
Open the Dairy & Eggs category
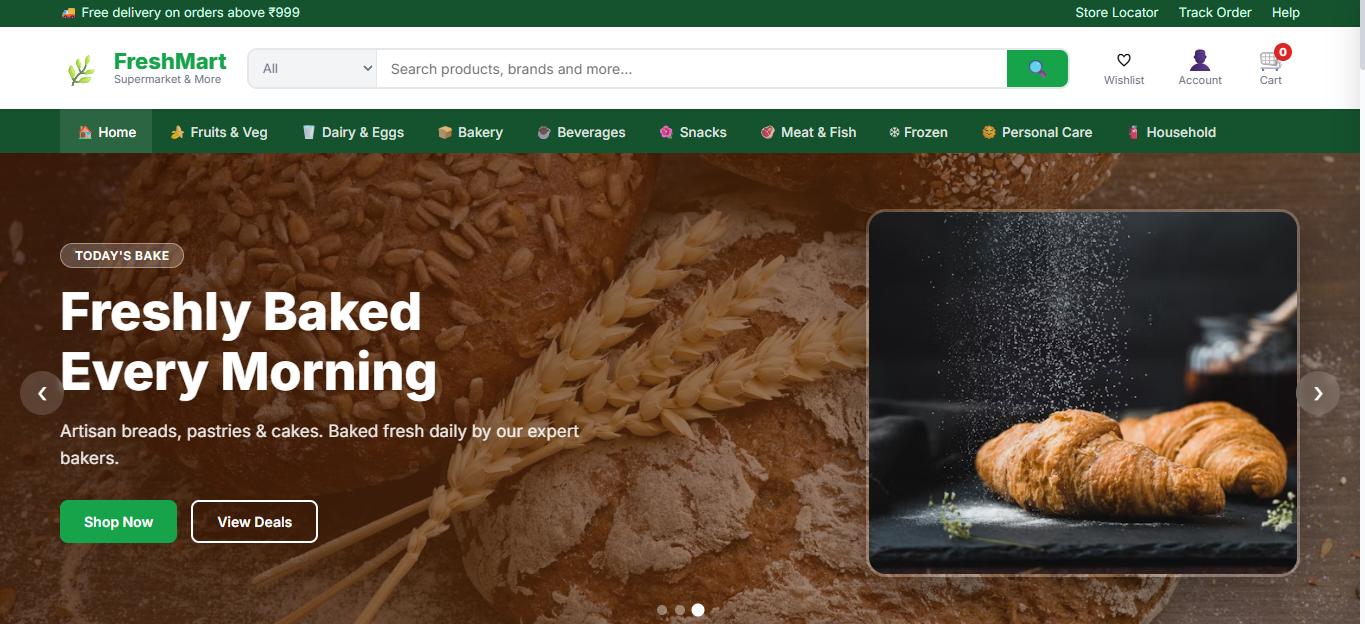click(352, 132)
